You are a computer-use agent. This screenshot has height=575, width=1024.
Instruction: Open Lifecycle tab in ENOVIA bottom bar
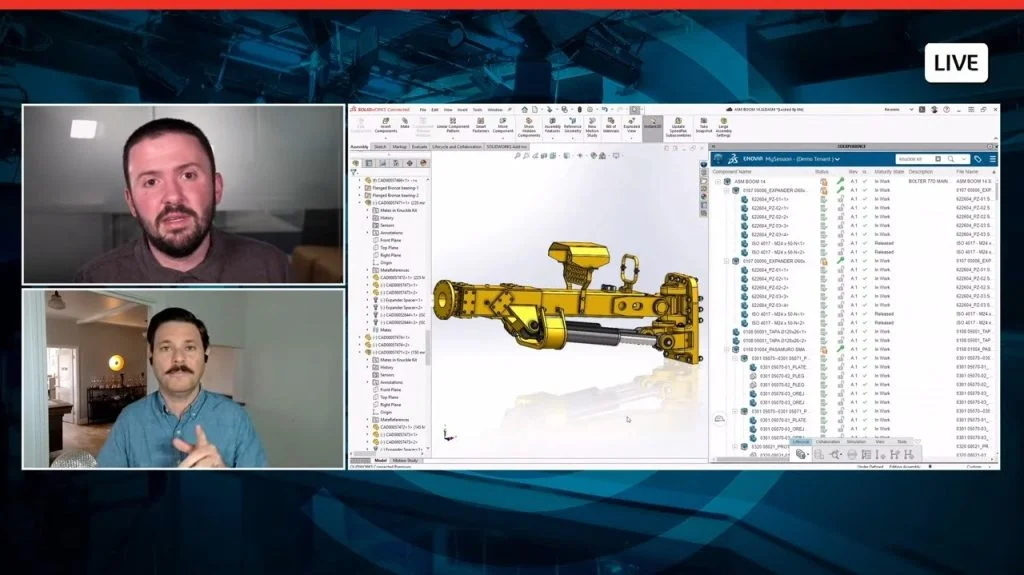coord(801,442)
